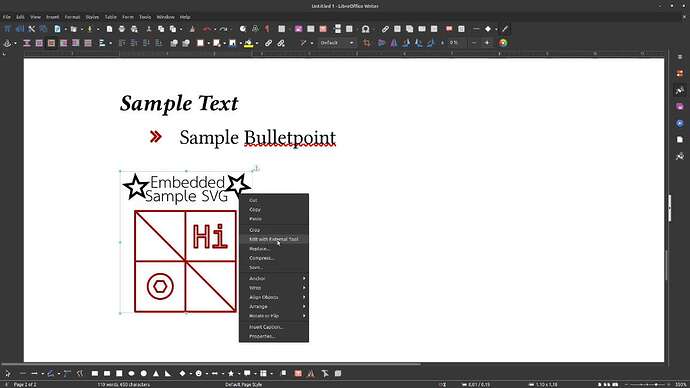Select the Isosceles Triangle shape tool

(x=156, y=373)
